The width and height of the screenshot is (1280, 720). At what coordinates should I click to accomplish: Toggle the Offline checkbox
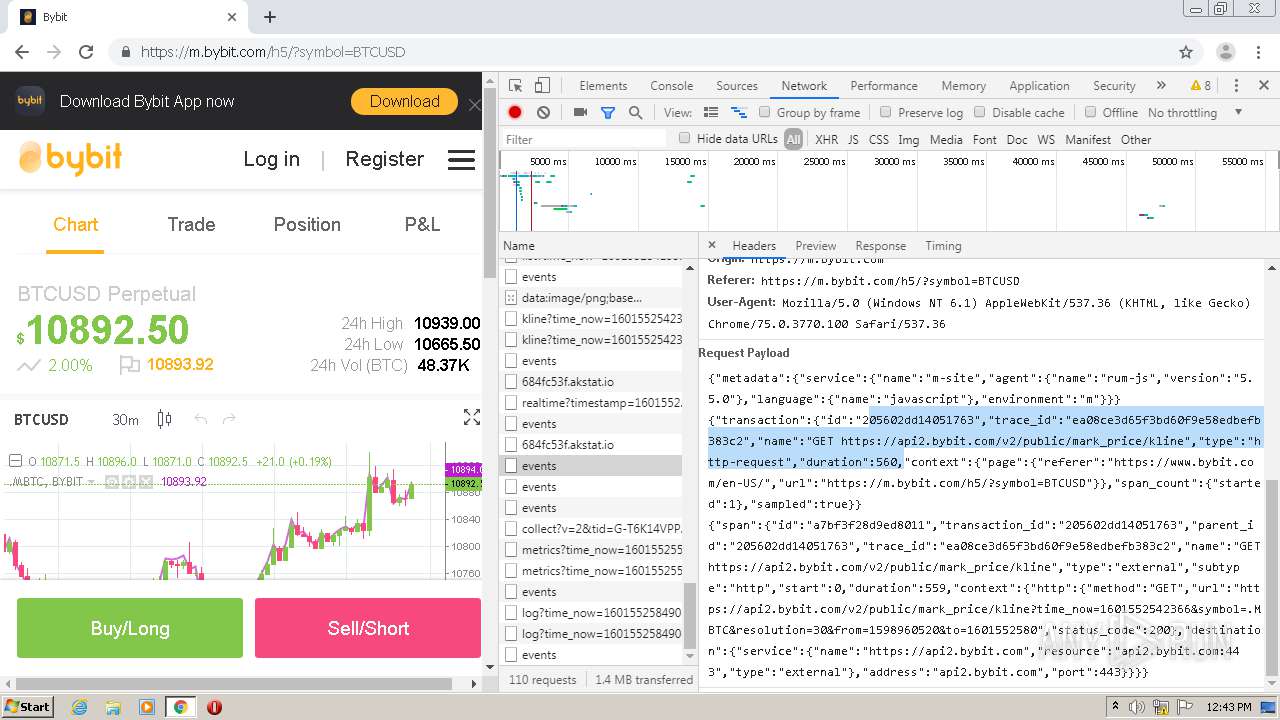pyautogui.click(x=1090, y=112)
